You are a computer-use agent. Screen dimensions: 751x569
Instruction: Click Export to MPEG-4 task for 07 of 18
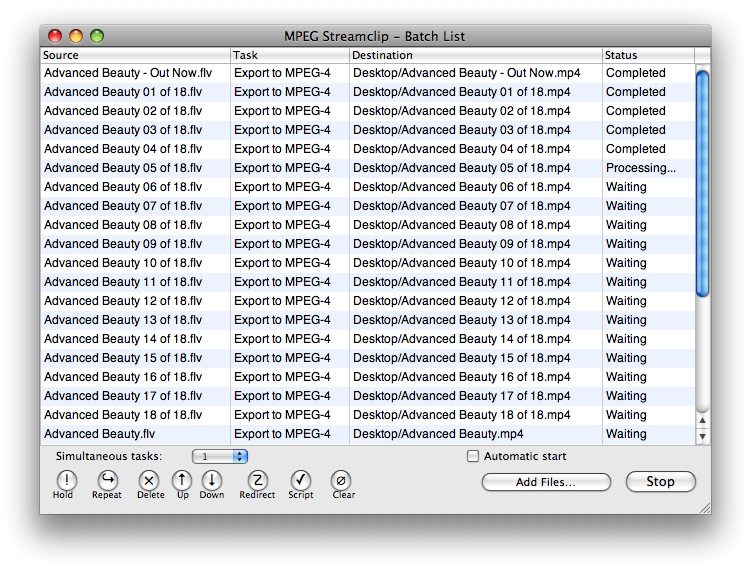pos(282,206)
